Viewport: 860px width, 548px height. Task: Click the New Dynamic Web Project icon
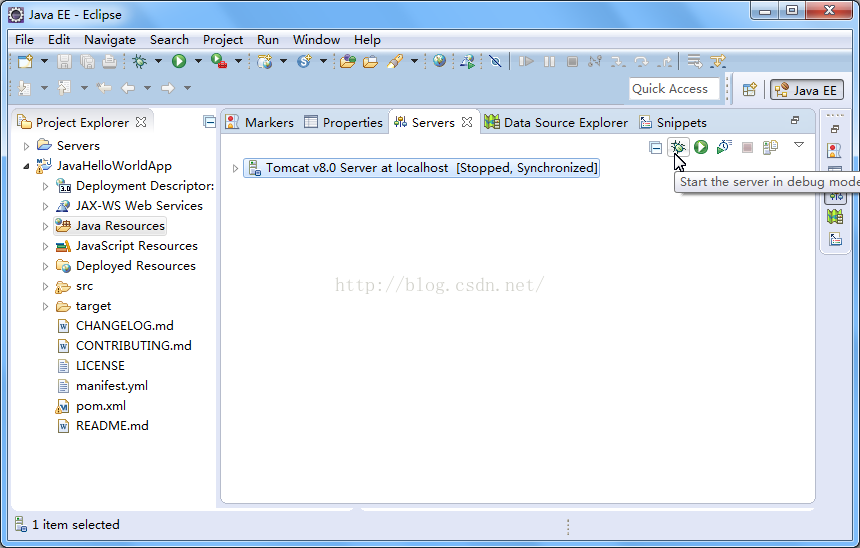click(265, 61)
